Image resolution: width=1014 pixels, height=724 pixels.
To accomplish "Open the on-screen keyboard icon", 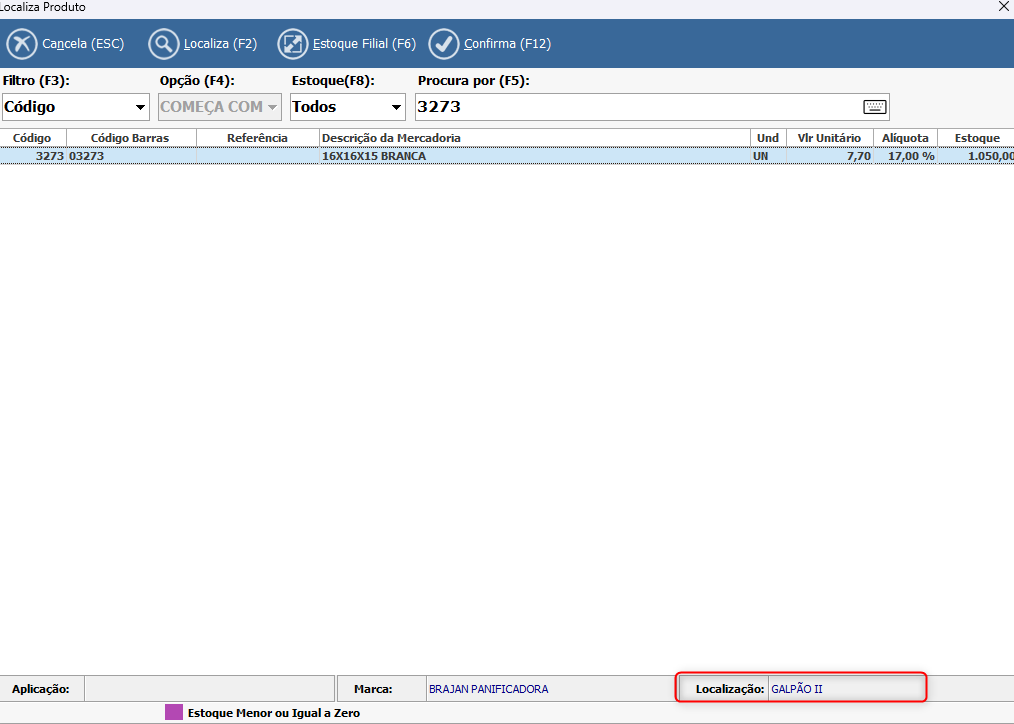I will [874, 107].
